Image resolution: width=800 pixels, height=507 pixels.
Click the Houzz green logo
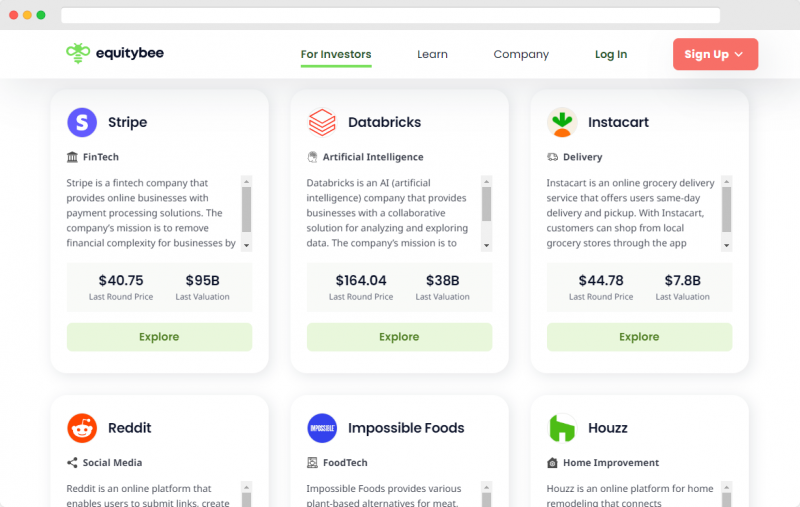[562, 428]
